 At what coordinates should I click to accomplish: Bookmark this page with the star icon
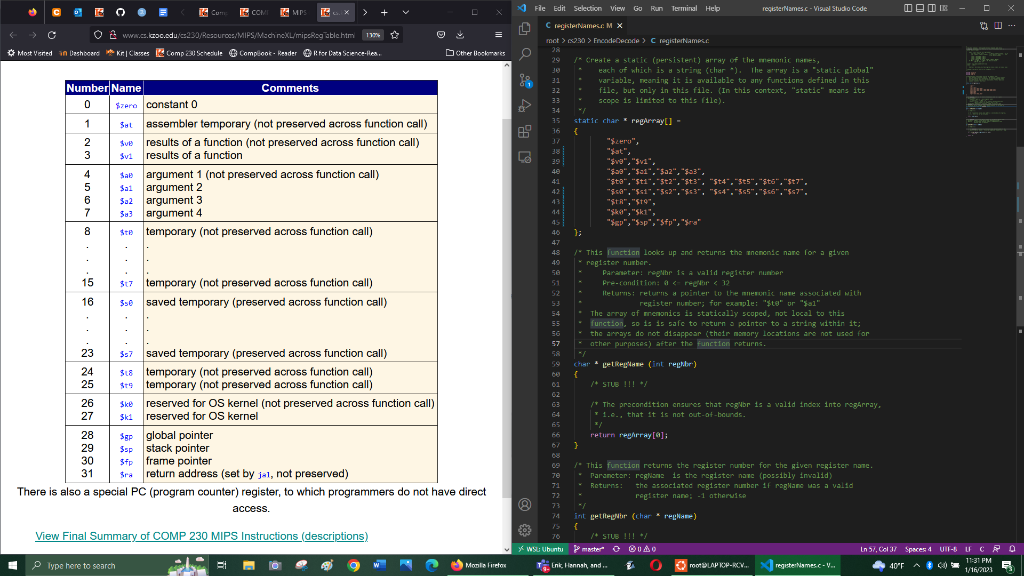click(x=395, y=34)
